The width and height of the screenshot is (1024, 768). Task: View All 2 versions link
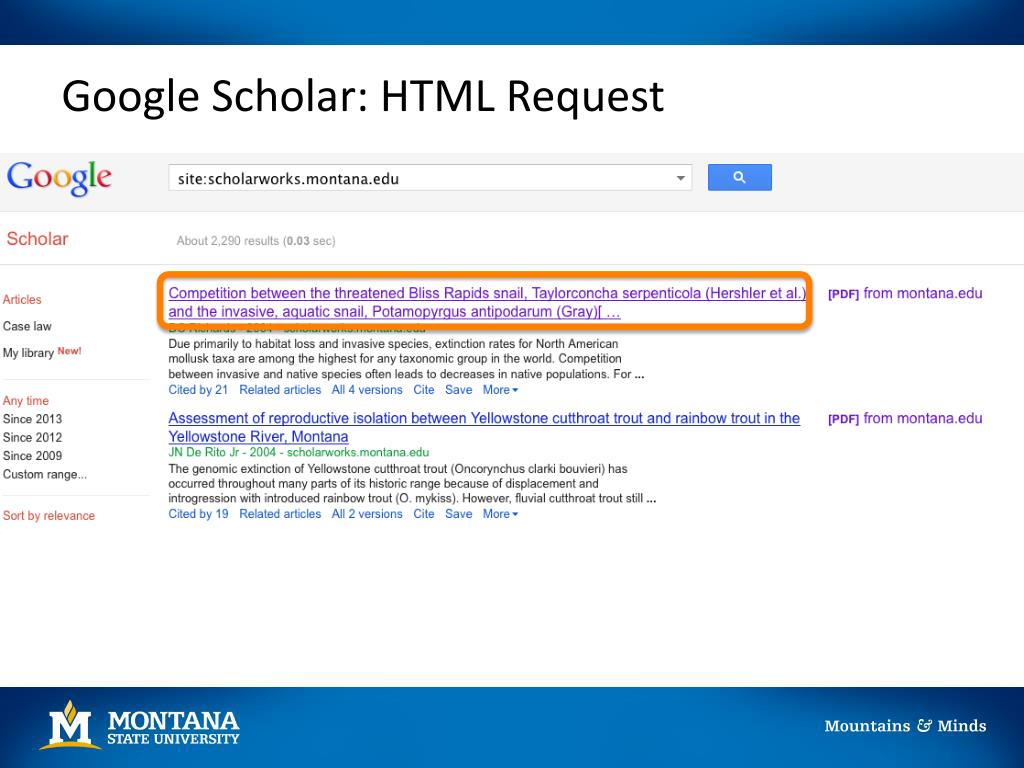point(367,514)
